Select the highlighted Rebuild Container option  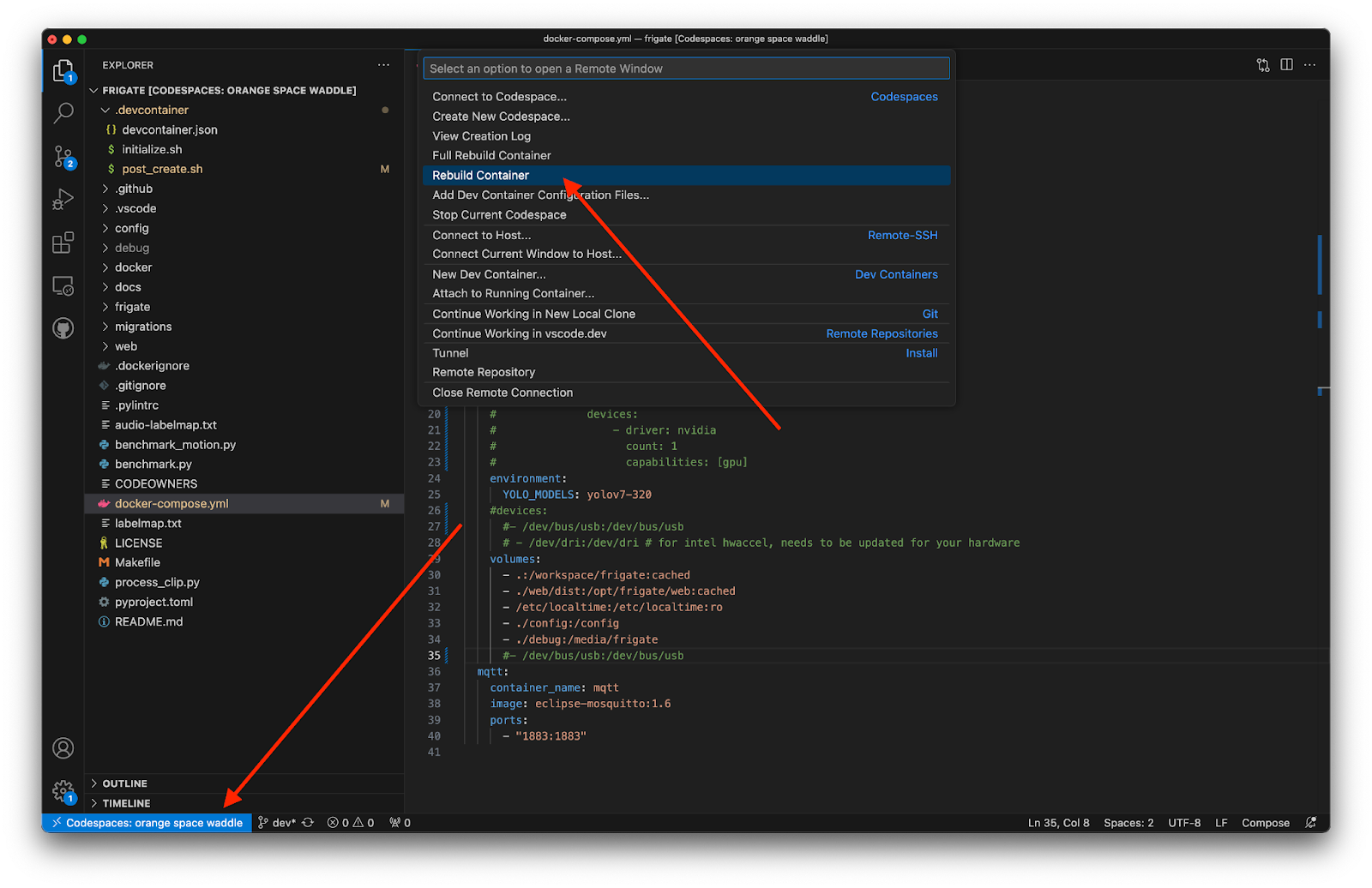686,175
